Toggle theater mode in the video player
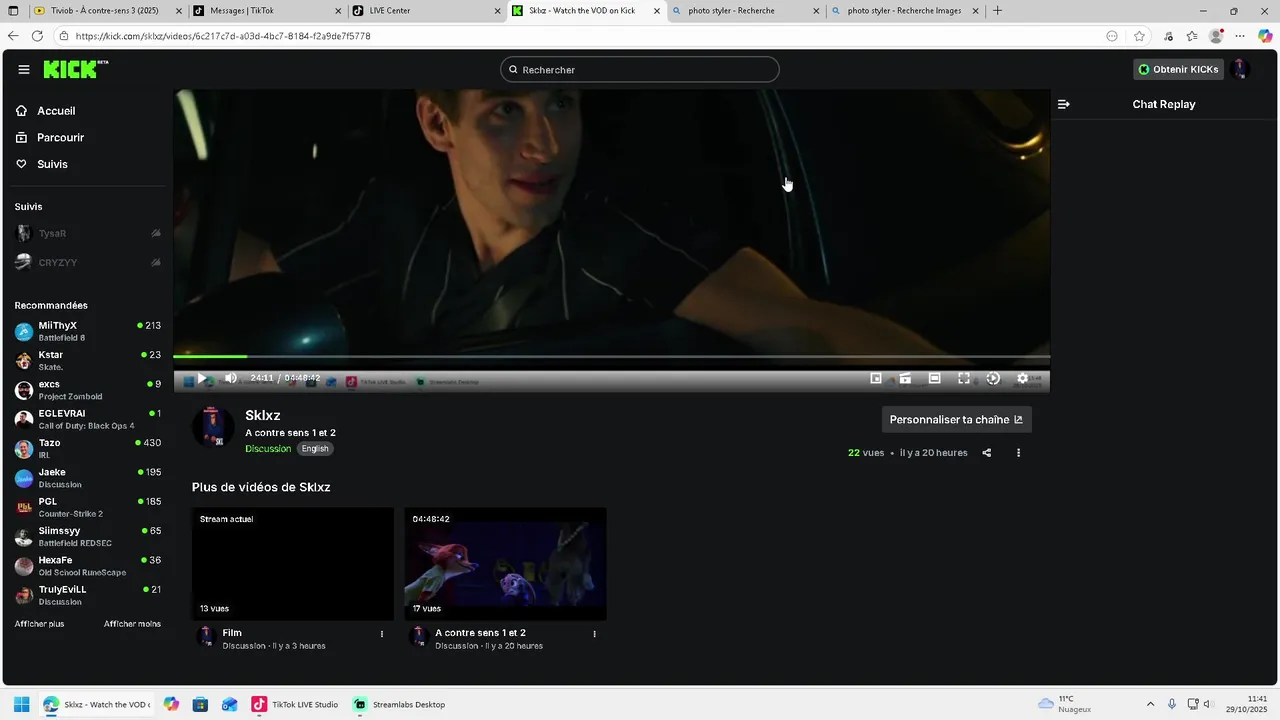The image size is (1280, 720). (x=934, y=378)
